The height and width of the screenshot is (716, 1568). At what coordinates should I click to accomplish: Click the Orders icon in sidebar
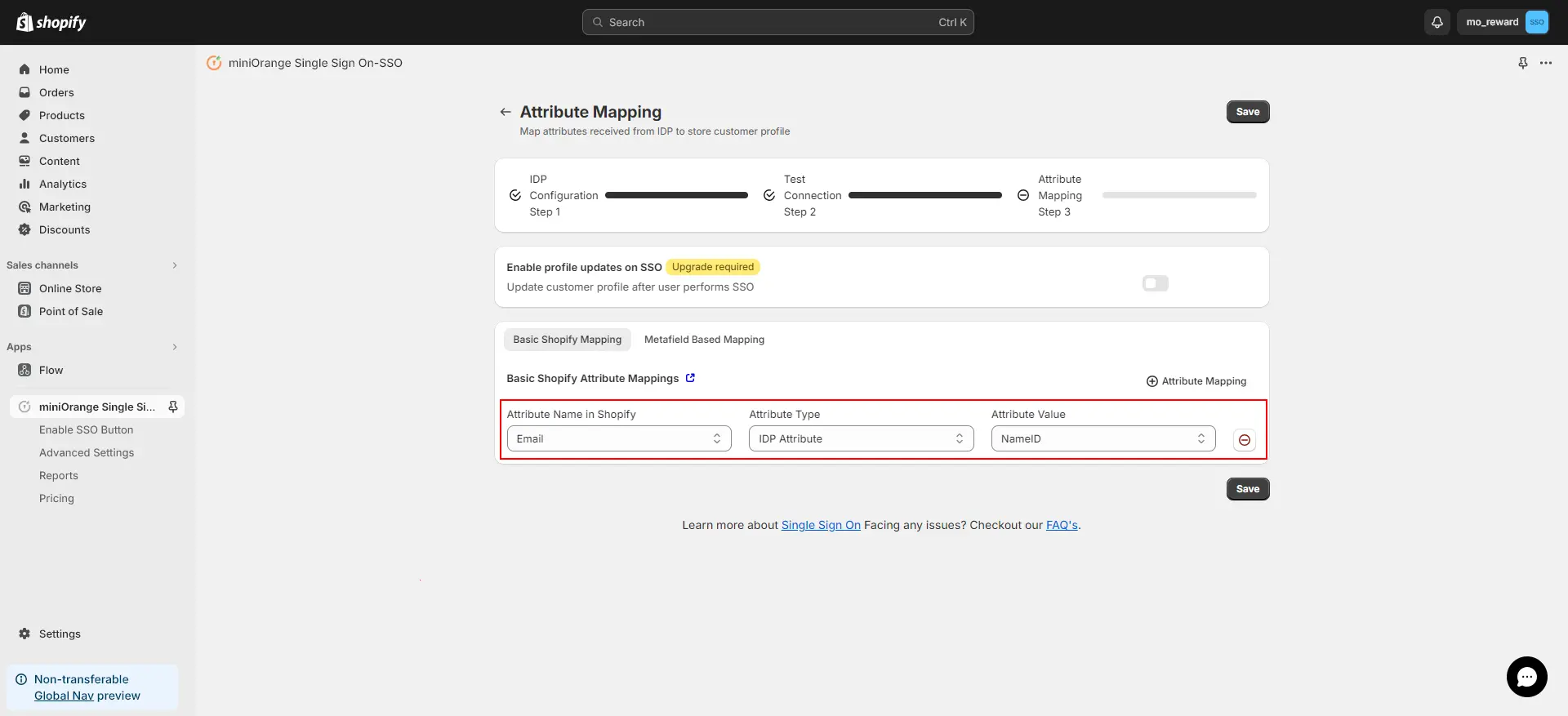coord(24,92)
